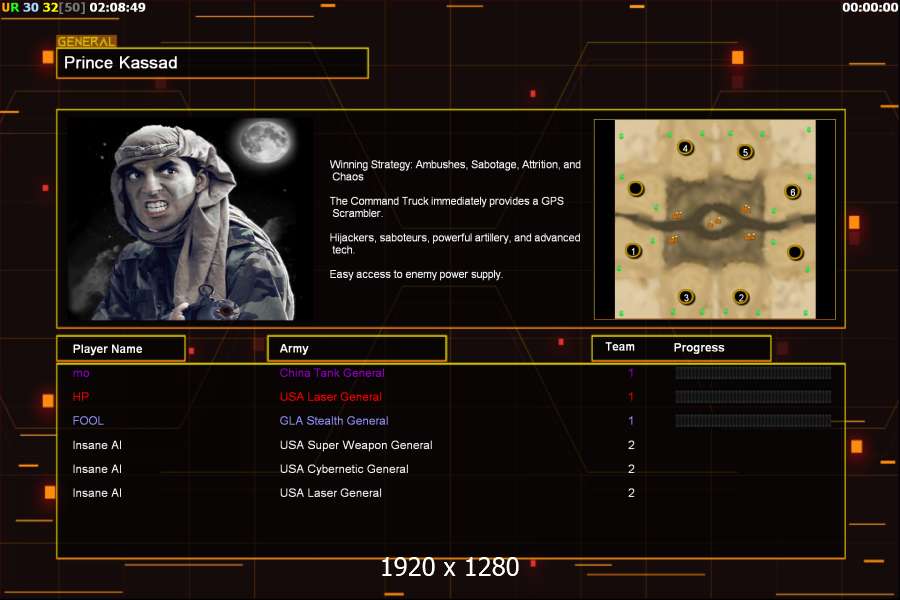This screenshot has height=600, width=900.
Task: Click the unnumbered black marker below position 6
Action: click(795, 251)
